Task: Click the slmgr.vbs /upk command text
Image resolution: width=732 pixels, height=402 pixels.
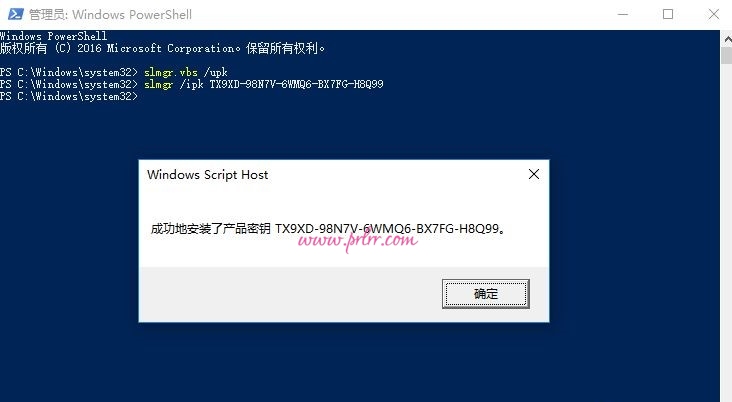Action: [185, 72]
